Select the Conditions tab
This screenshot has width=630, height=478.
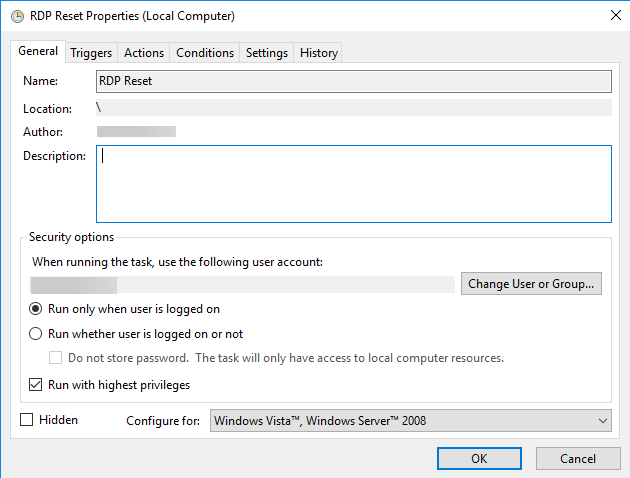pos(205,53)
